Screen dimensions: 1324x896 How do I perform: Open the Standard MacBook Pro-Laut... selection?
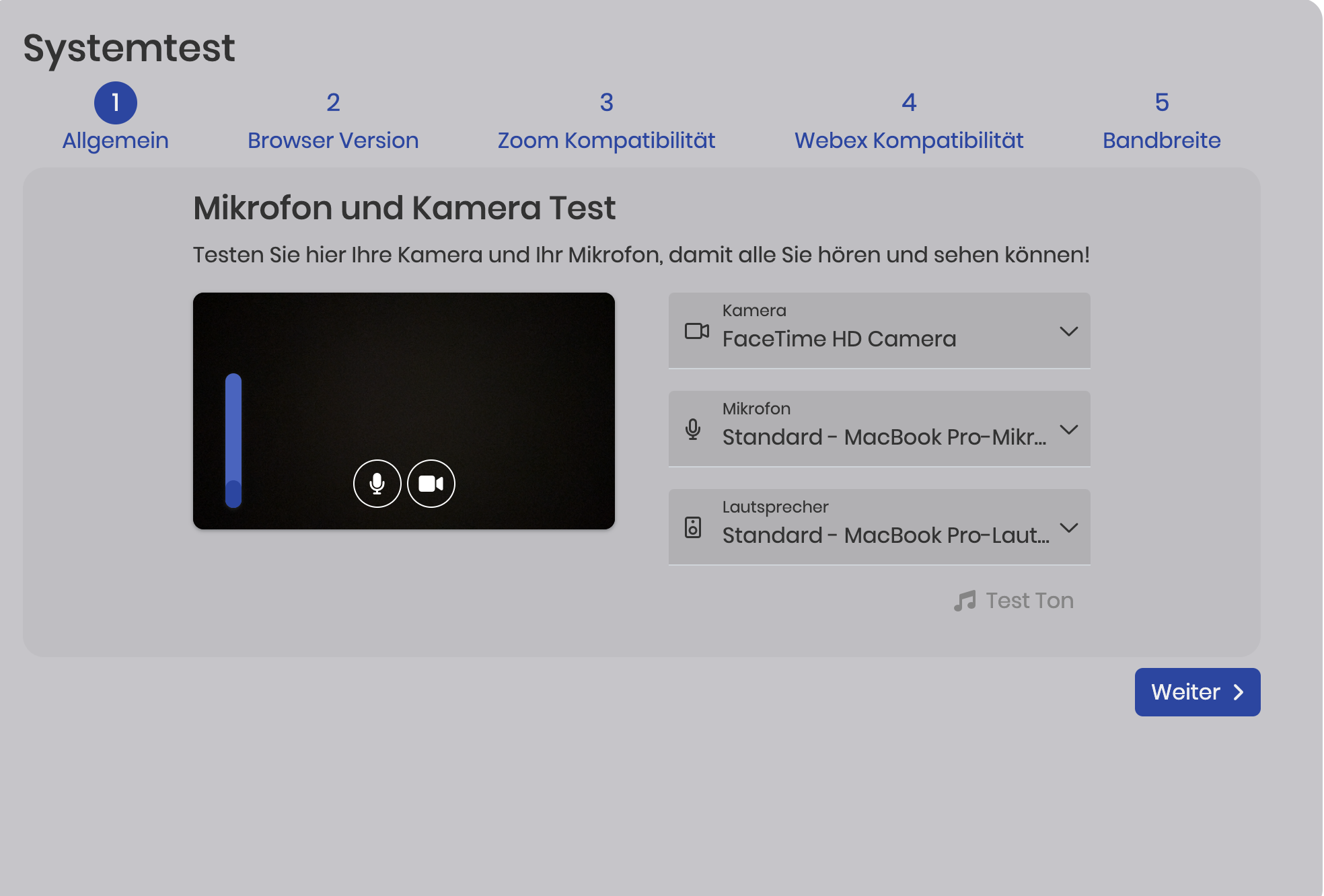coord(879,527)
